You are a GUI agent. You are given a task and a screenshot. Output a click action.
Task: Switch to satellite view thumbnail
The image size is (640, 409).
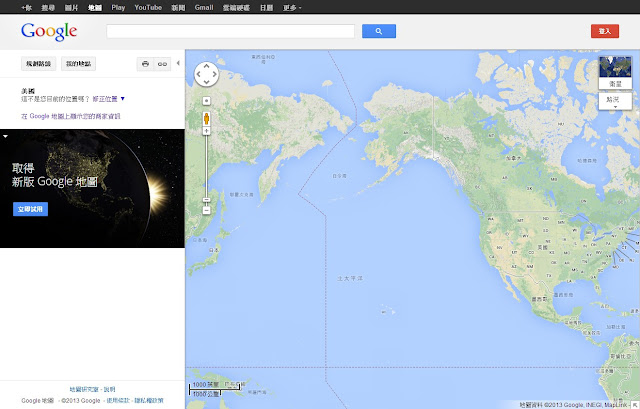pyautogui.click(x=615, y=73)
